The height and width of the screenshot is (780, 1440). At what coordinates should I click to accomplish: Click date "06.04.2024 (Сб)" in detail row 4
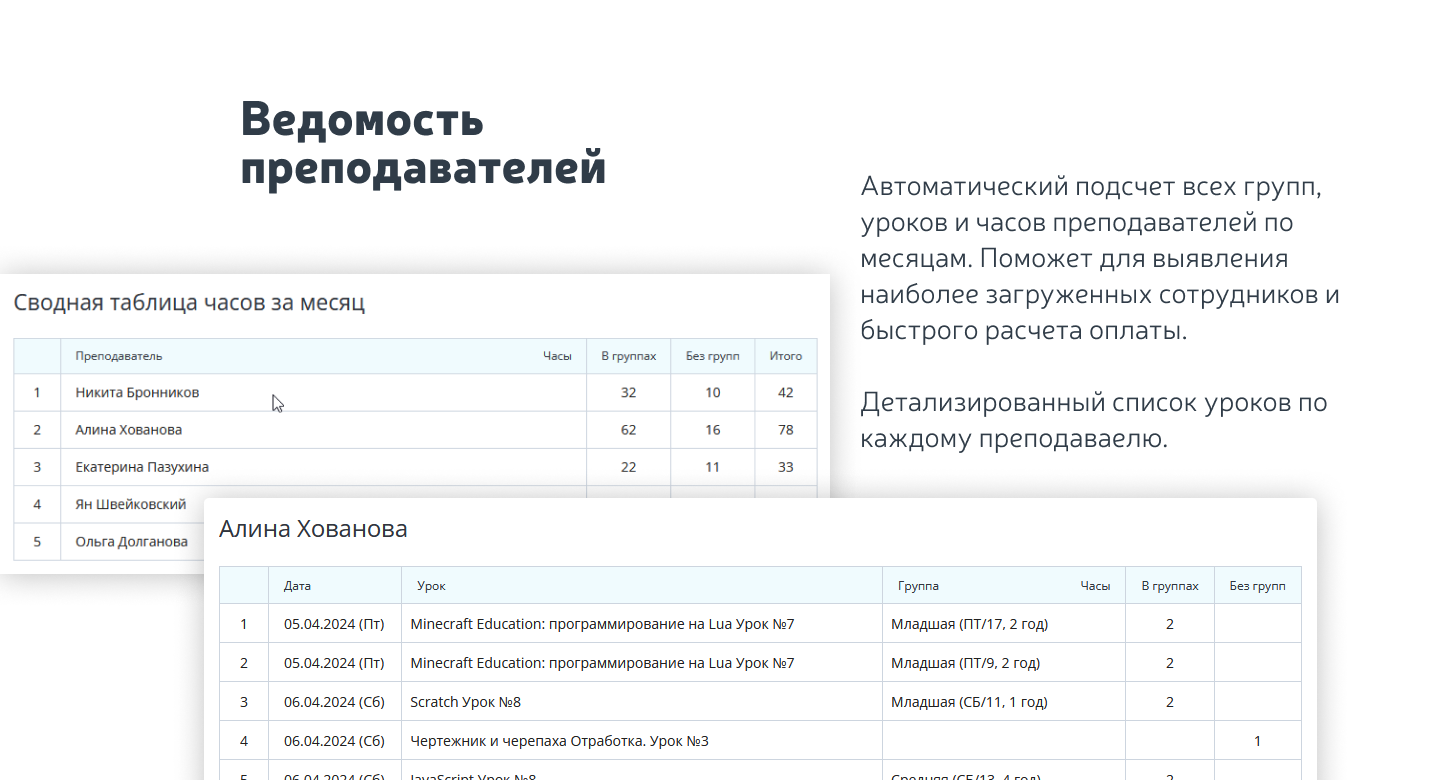pyautogui.click(x=334, y=741)
